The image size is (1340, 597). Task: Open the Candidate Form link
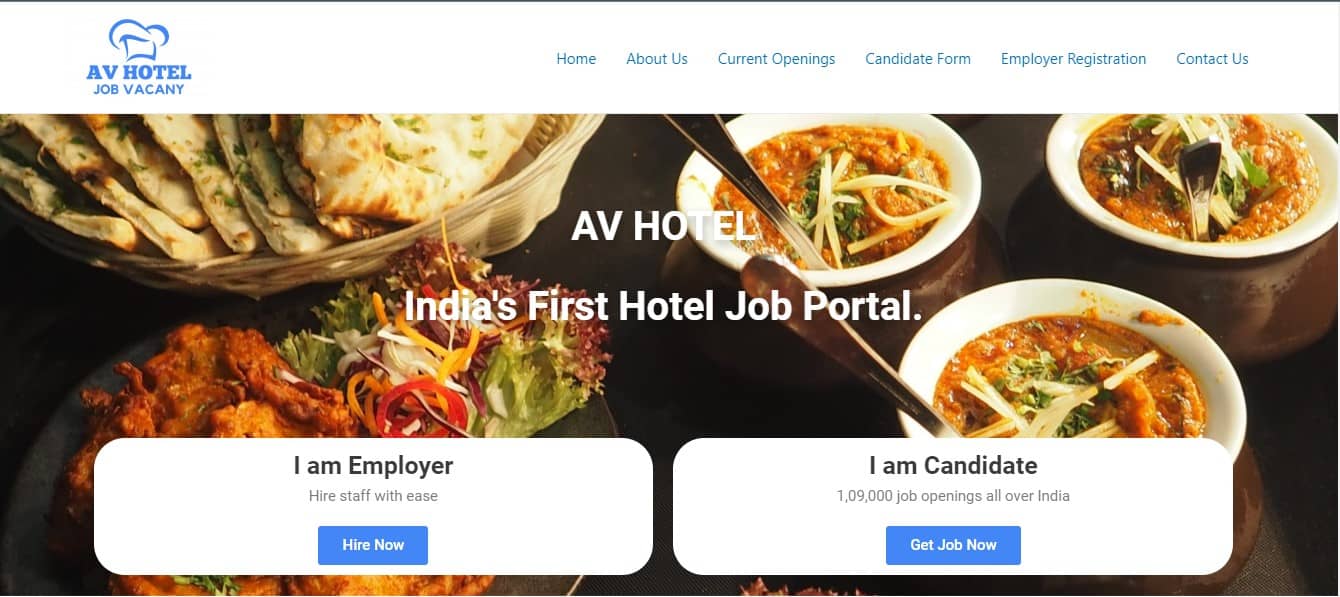918,59
